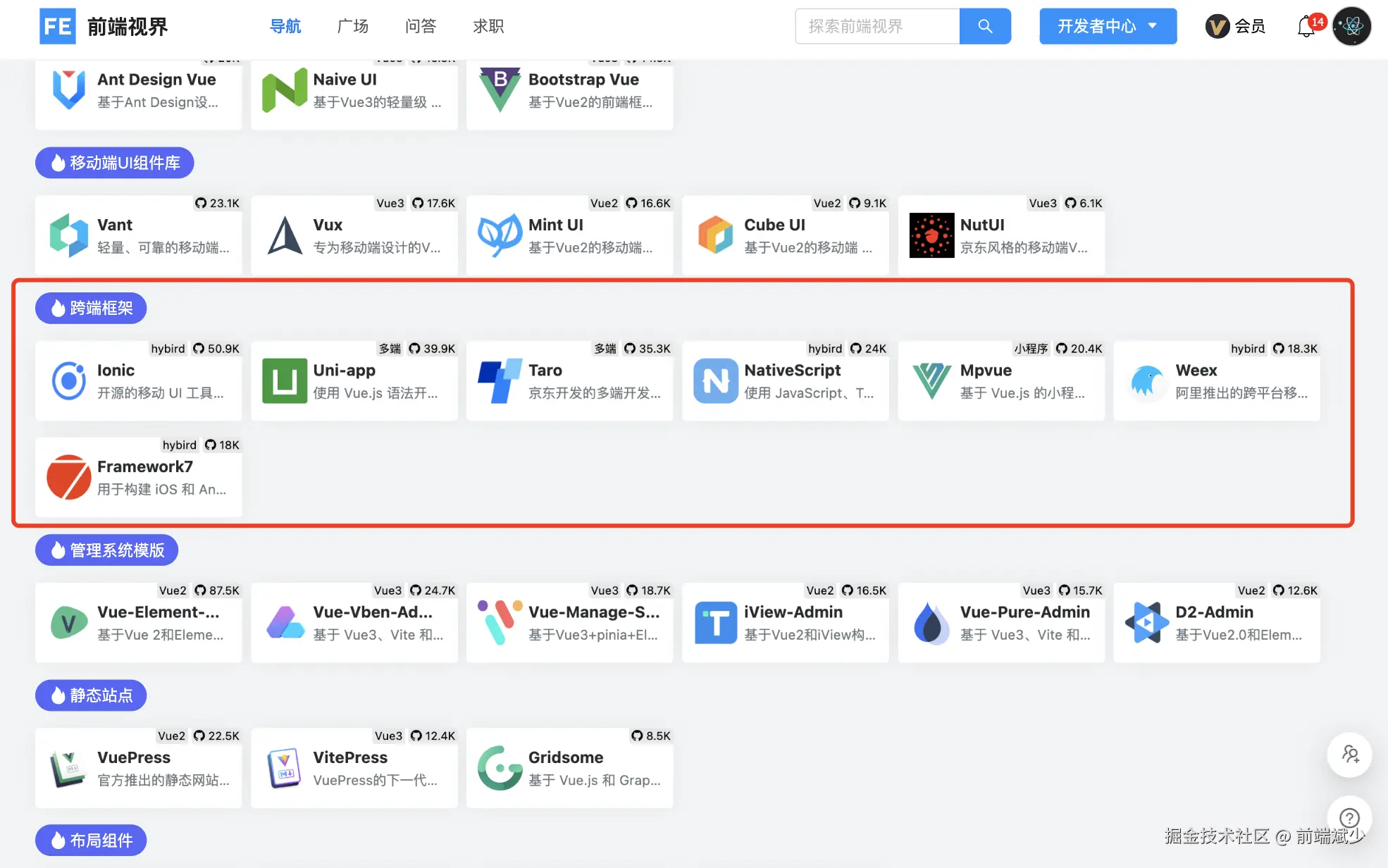Open the Vue-Pure-Admin card link
This screenshot has width=1388, height=868.
pos(1000,623)
